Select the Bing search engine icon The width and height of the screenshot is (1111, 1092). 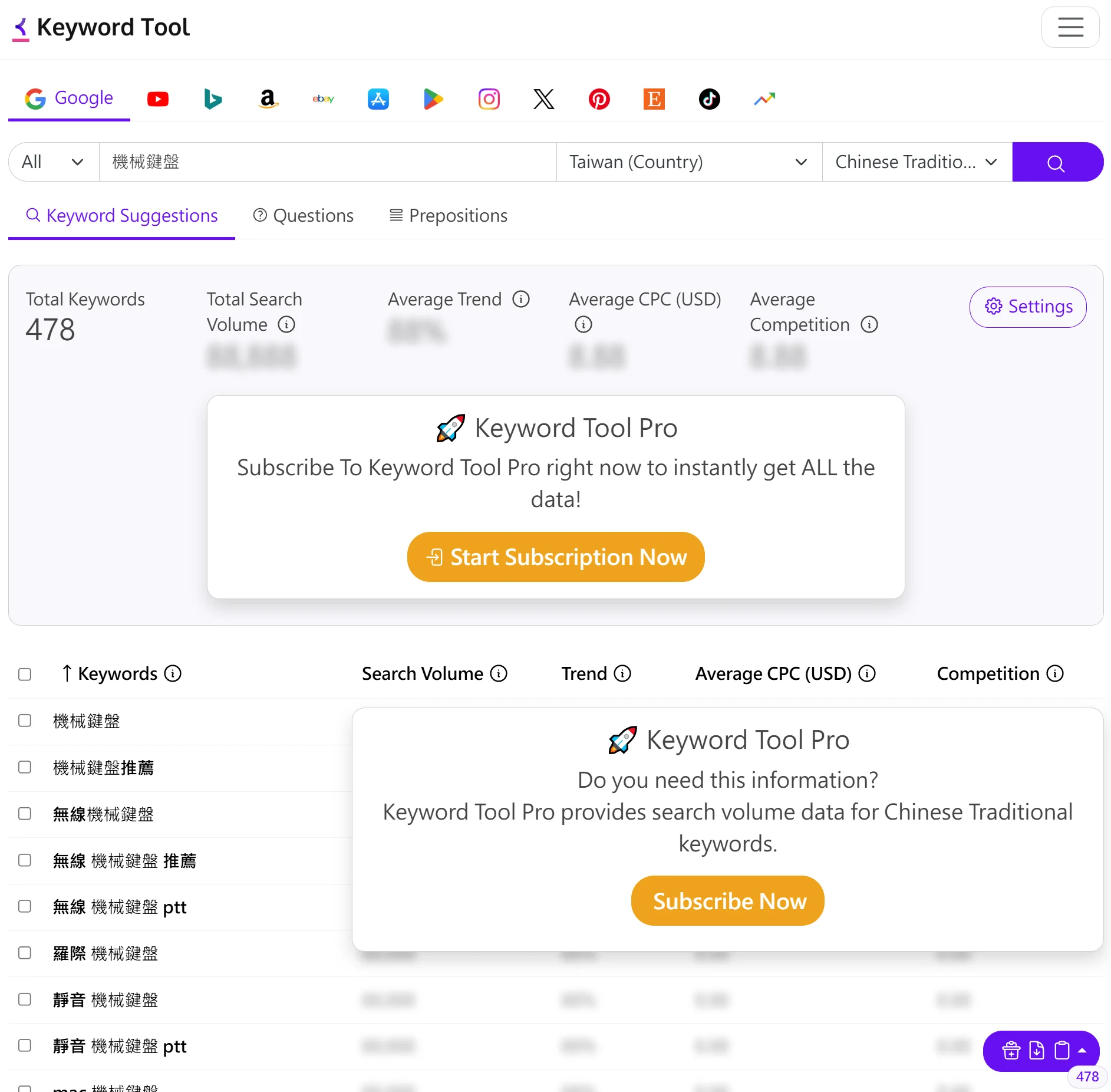click(212, 99)
